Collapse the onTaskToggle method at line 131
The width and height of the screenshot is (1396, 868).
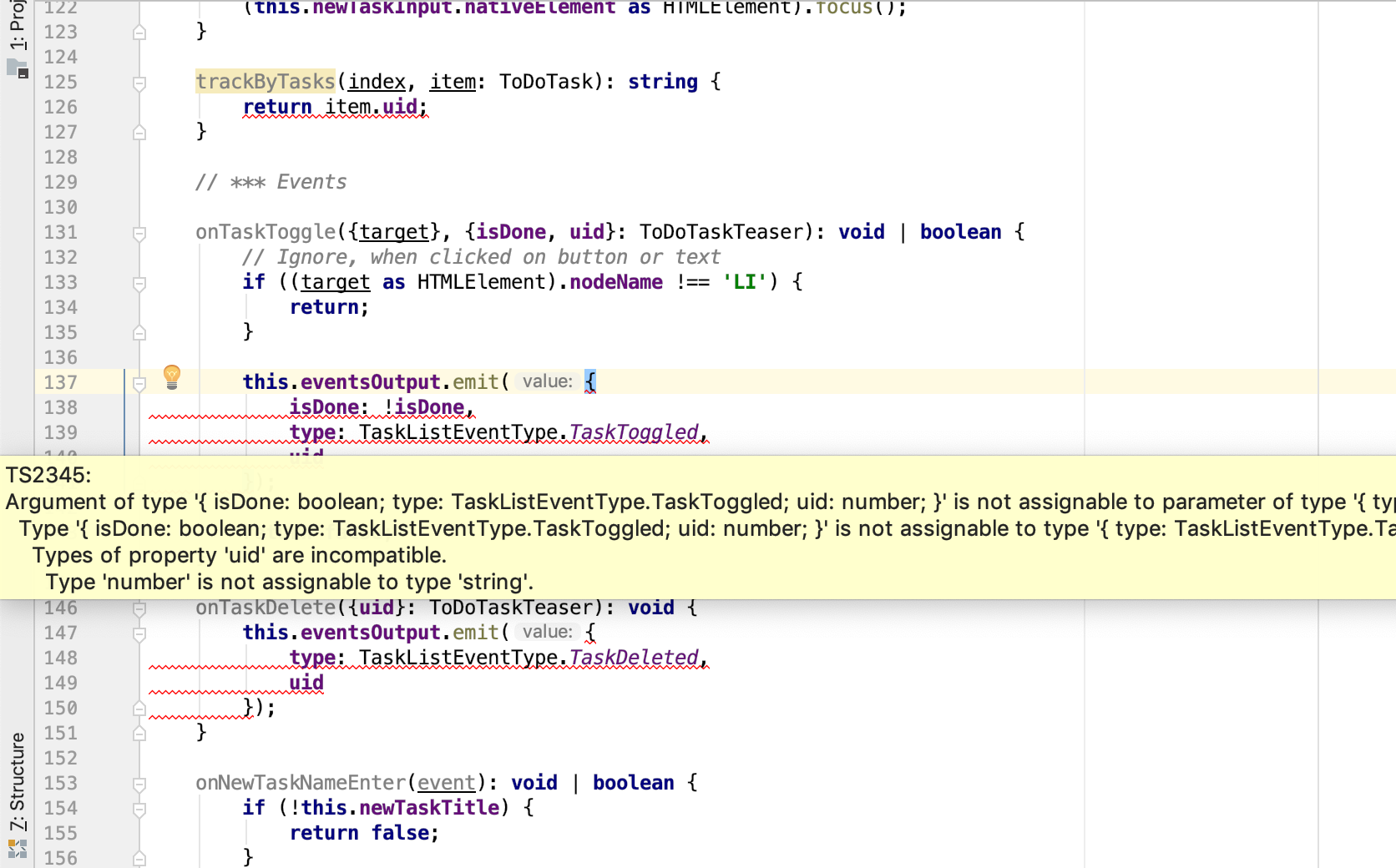[x=139, y=233]
